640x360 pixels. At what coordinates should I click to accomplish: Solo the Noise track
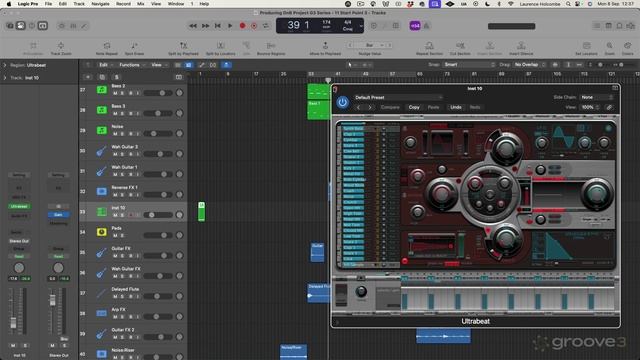[122, 134]
